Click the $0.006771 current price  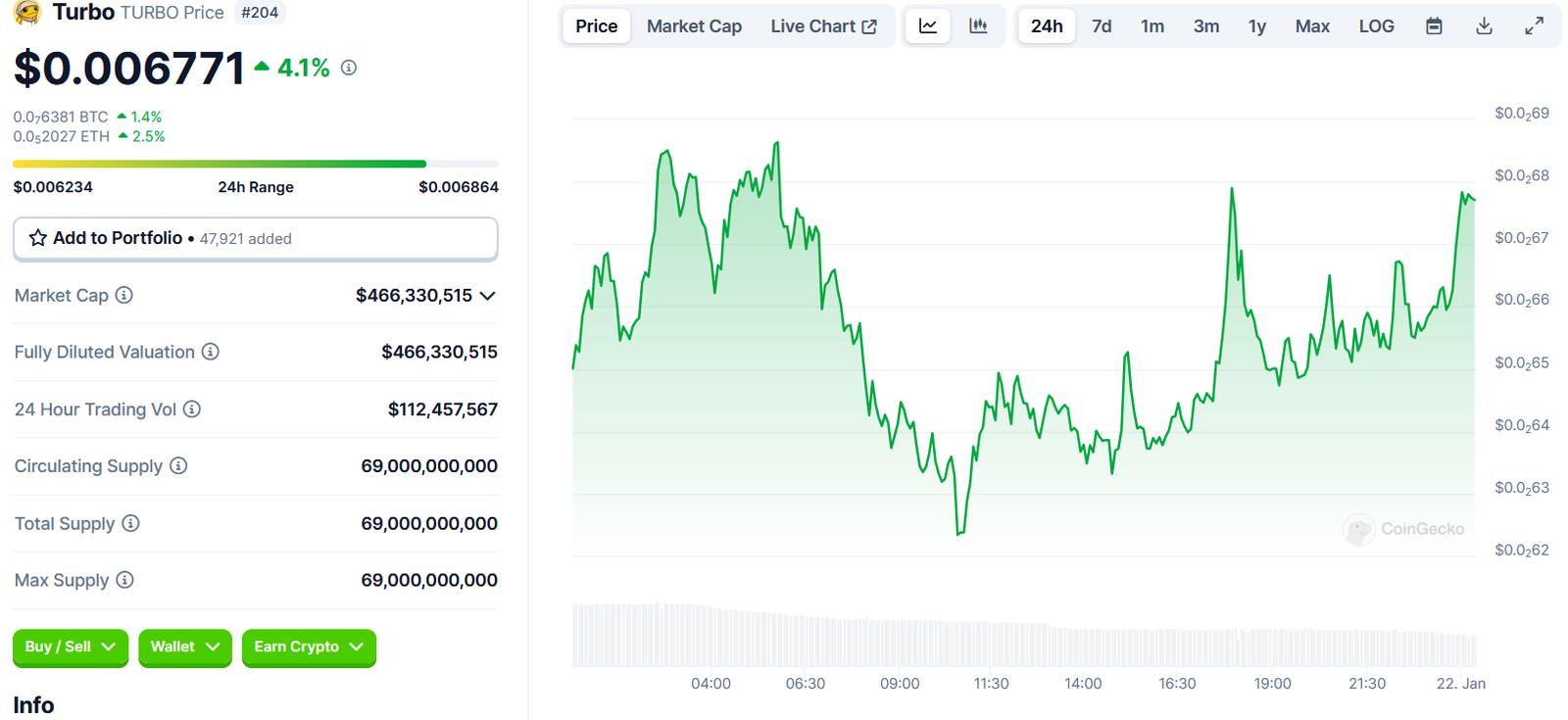[x=128, y=68]
